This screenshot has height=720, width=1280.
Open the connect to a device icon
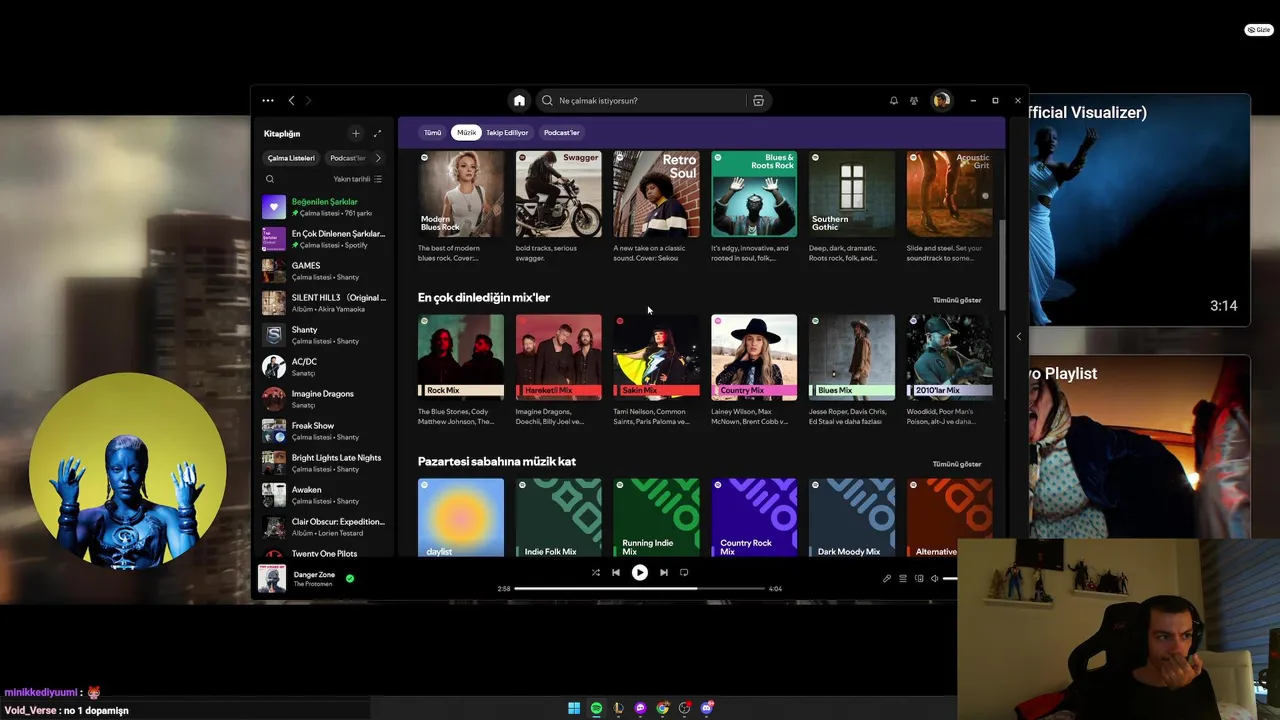pyautogui.click(x=919, y=578)
